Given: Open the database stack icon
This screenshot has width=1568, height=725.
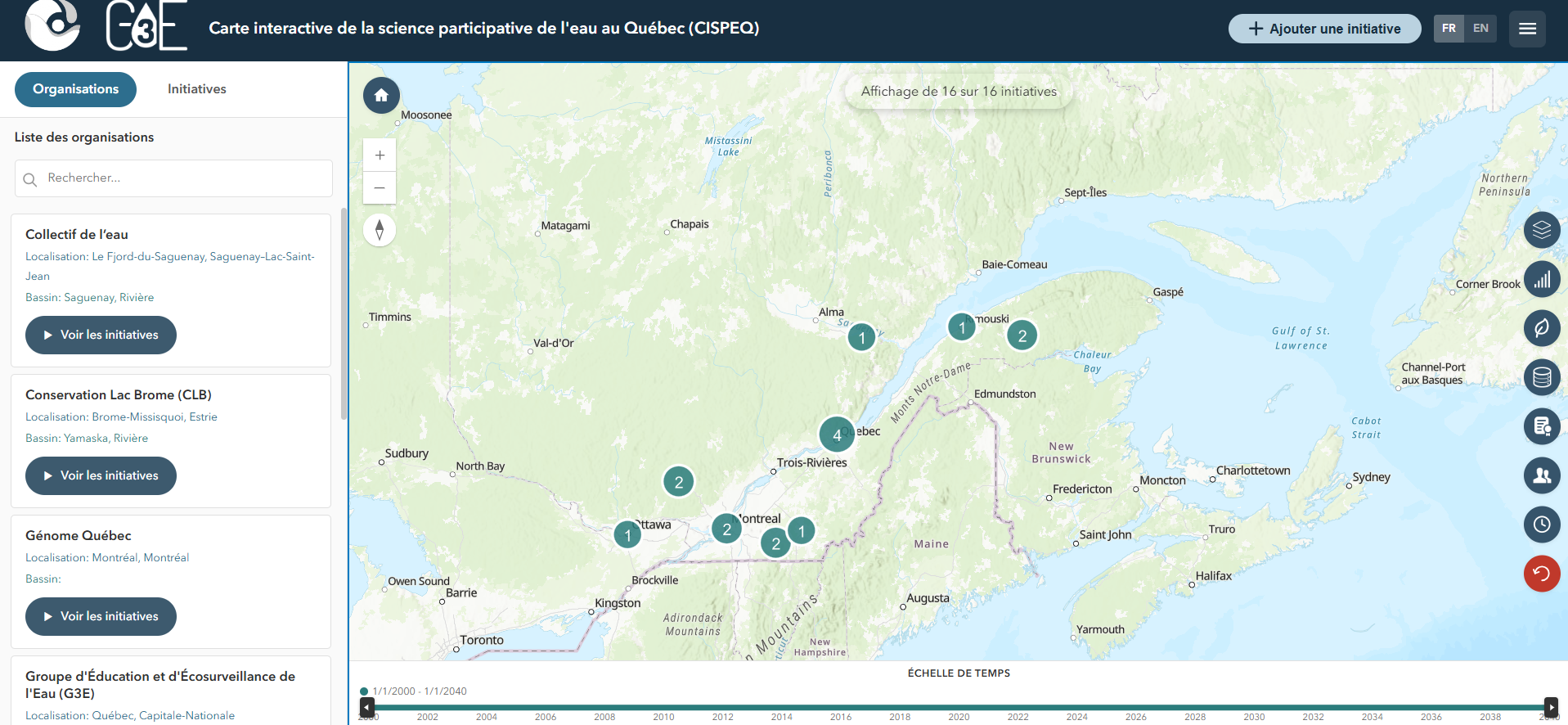Looking at the screenshot, I should pyautogui.click(x=1542, y=377).
